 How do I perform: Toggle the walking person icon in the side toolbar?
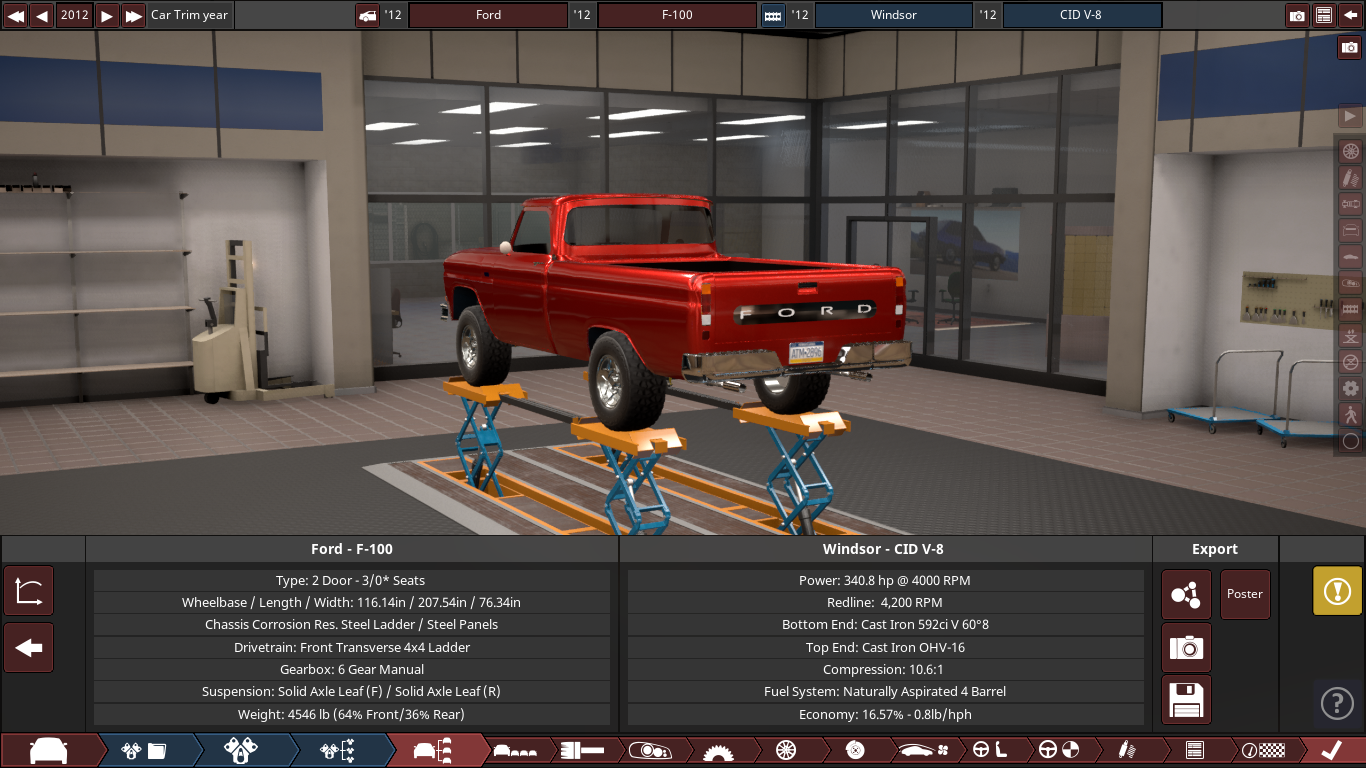pos(1350,414)
